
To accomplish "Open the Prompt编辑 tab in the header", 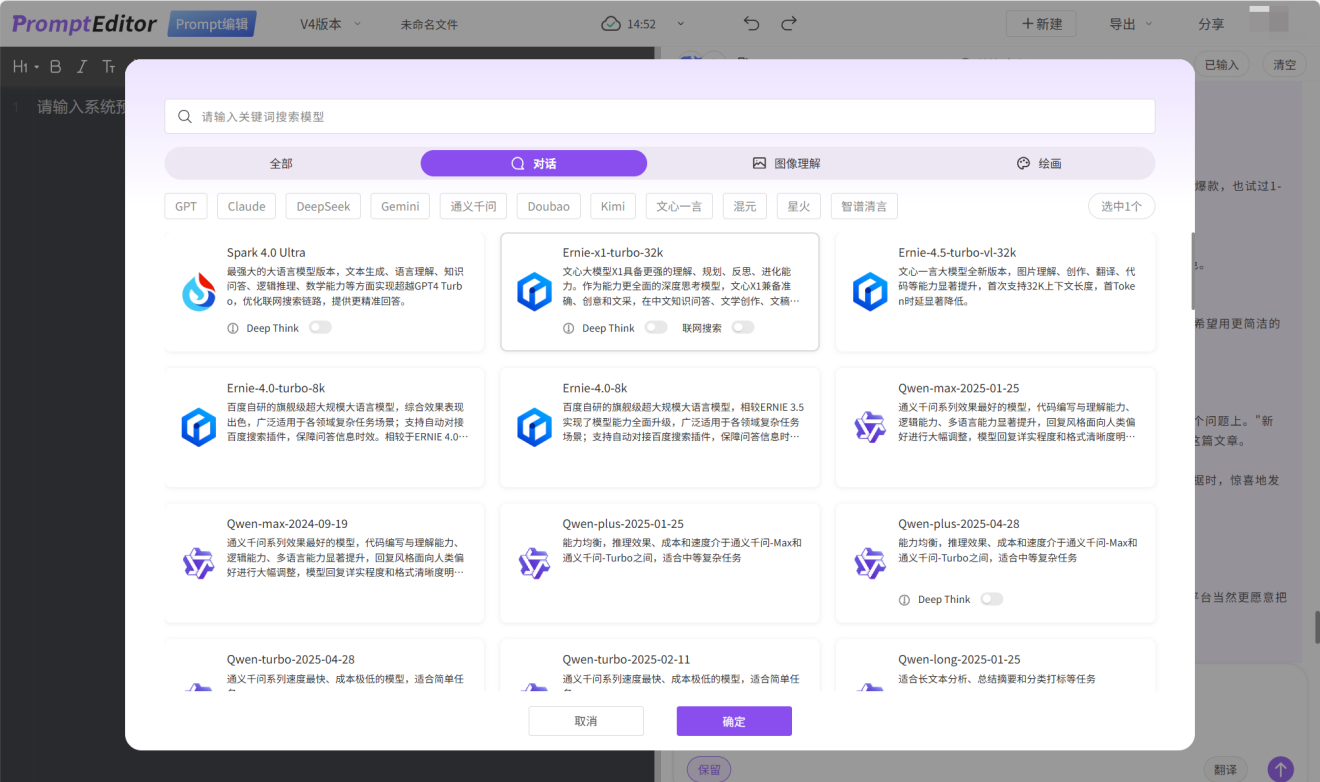I will (212, 24).
